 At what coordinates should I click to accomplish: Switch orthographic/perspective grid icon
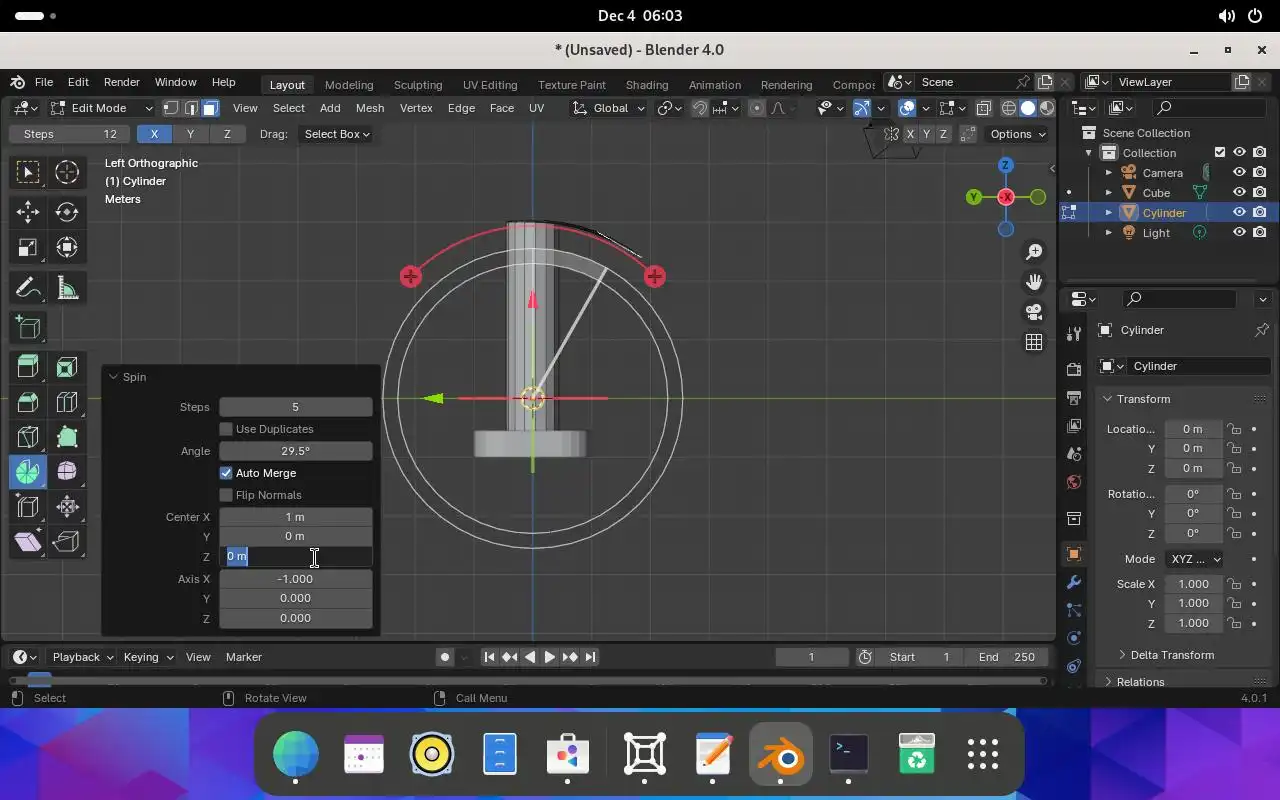1034,342
